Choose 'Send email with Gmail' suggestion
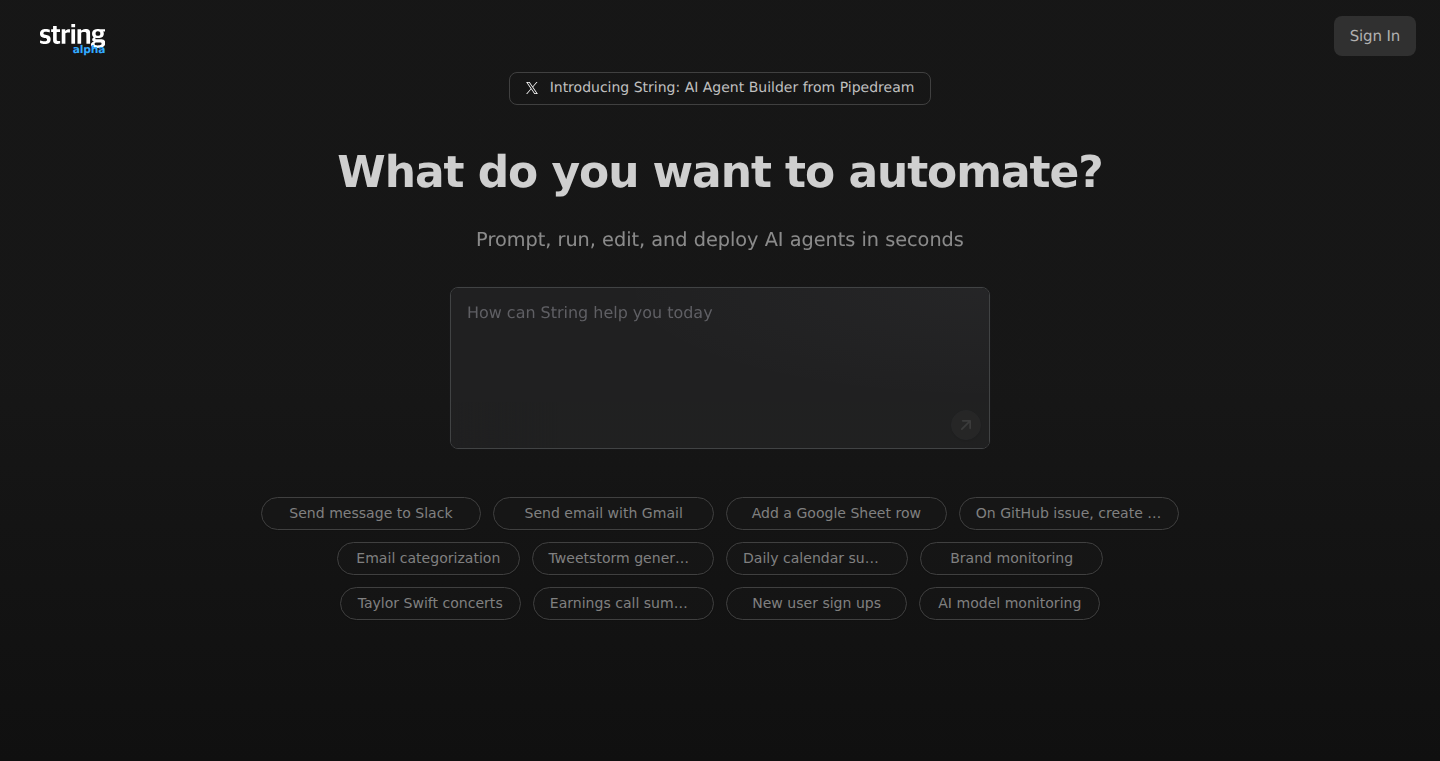The image size is (1440, 761). click(603, 513)
